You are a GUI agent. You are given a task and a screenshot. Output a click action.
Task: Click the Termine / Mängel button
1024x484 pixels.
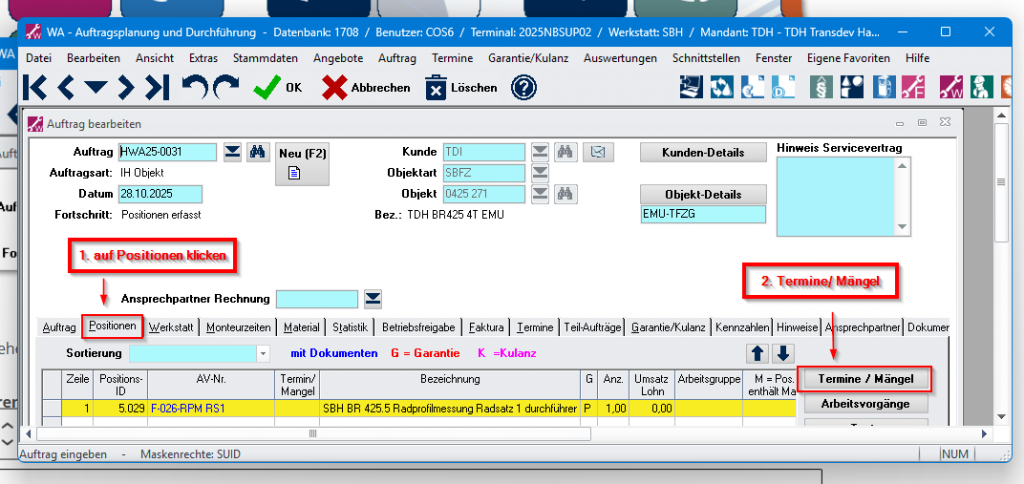pos(865,379)
